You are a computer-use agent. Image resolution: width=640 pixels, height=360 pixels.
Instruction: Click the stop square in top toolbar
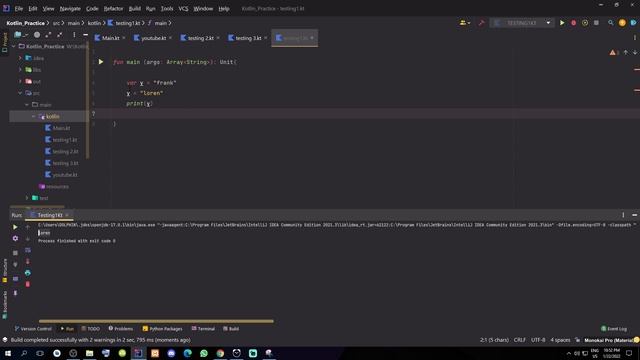pos(596,23)
